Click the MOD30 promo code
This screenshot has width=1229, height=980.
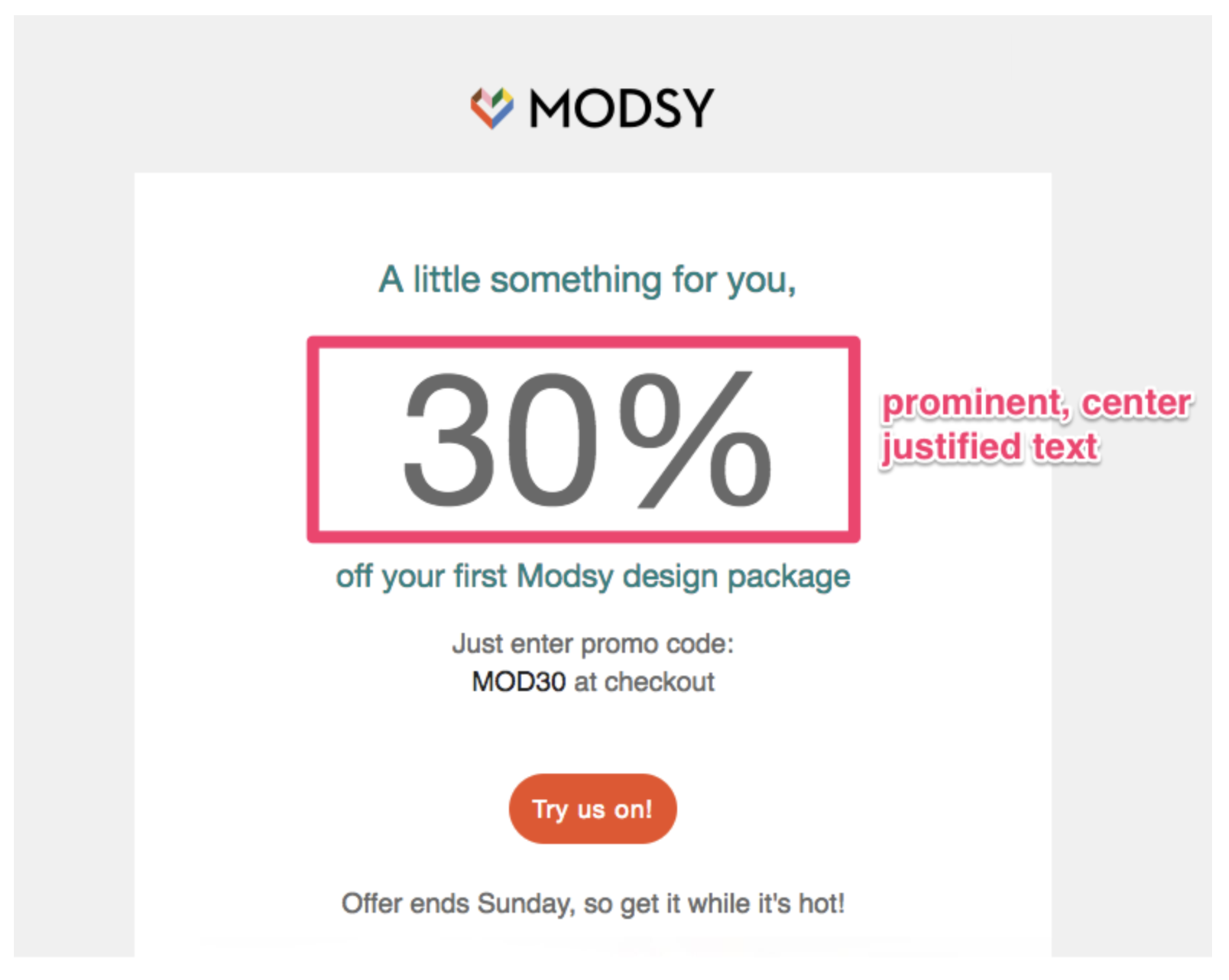pos(519,681)
